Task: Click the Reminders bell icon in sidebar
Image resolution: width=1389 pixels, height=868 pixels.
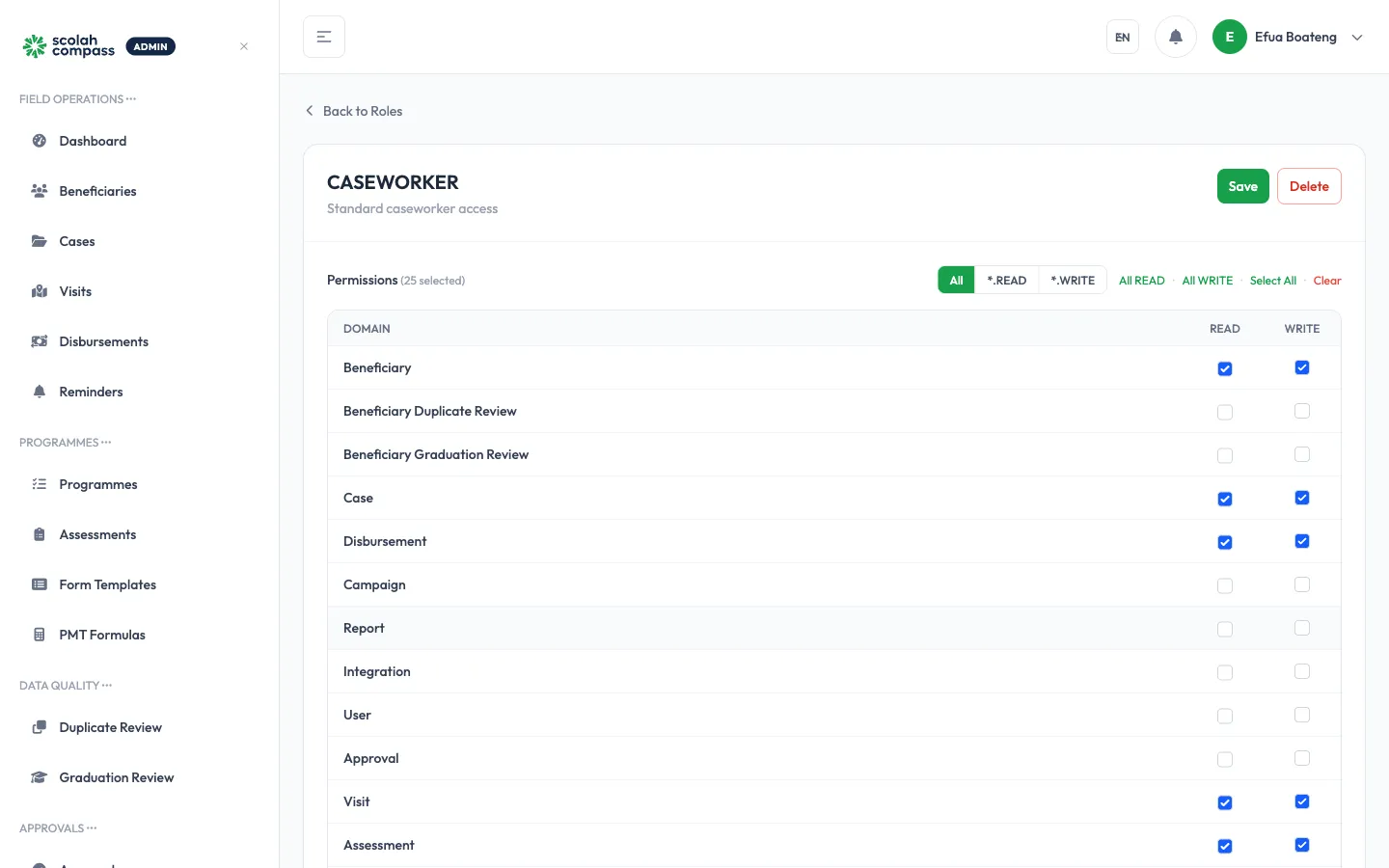Action: click(40, 392)
